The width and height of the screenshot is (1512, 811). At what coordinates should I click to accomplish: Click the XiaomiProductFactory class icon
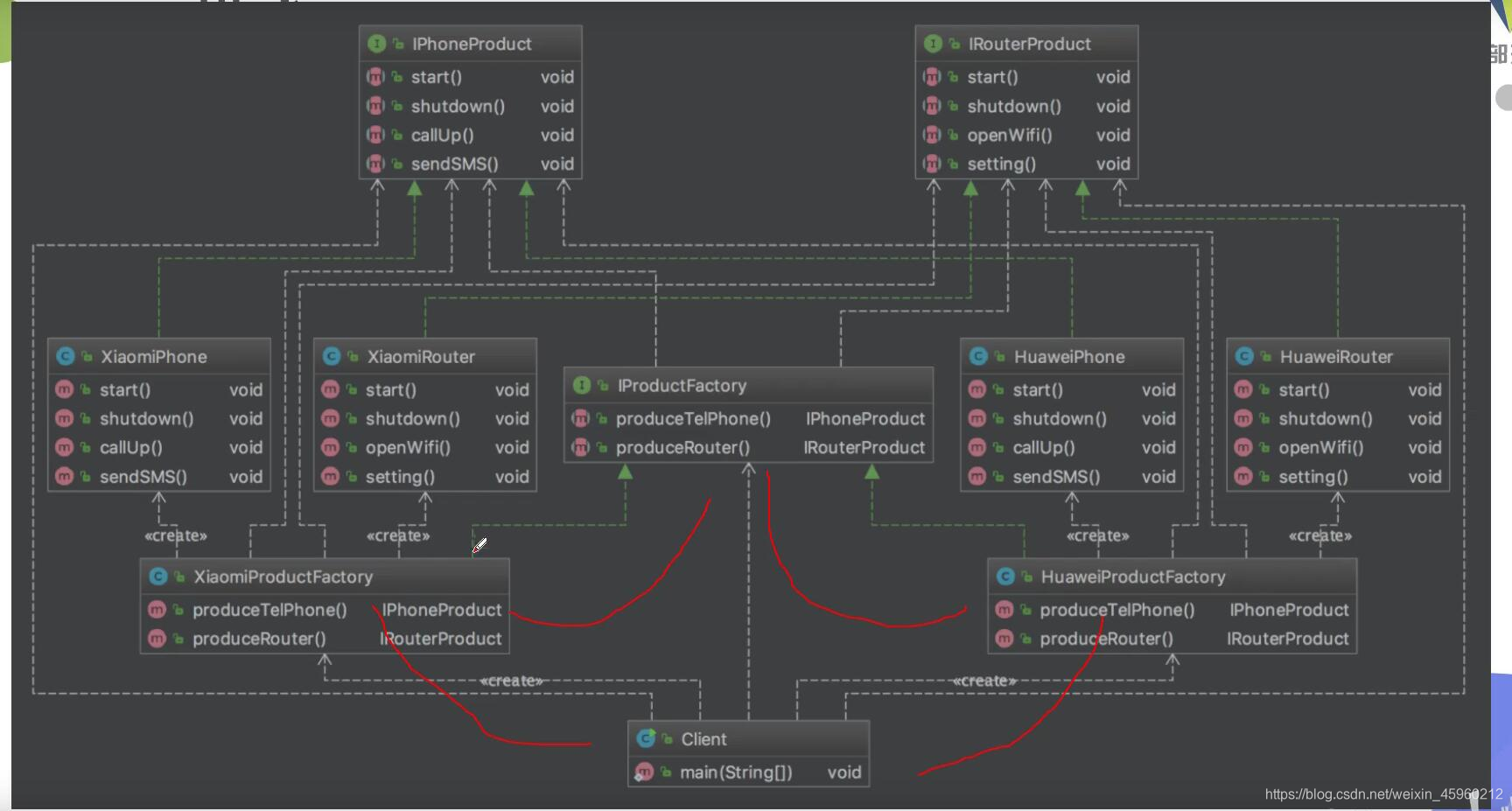point(158,577)
